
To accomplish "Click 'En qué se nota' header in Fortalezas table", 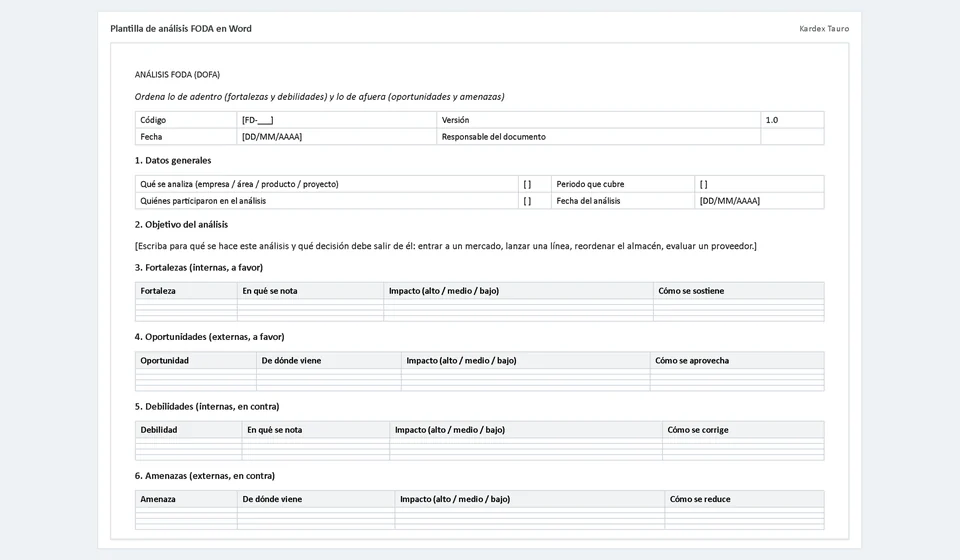I will point(310,291).
